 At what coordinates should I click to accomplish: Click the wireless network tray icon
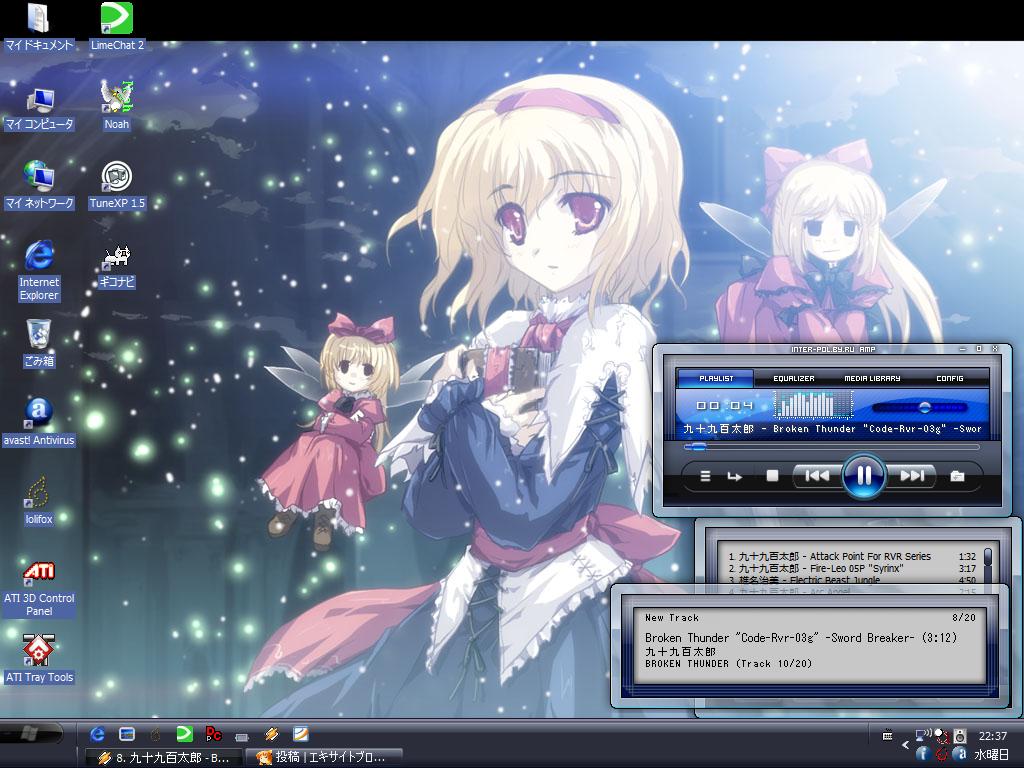pos(922,736)
